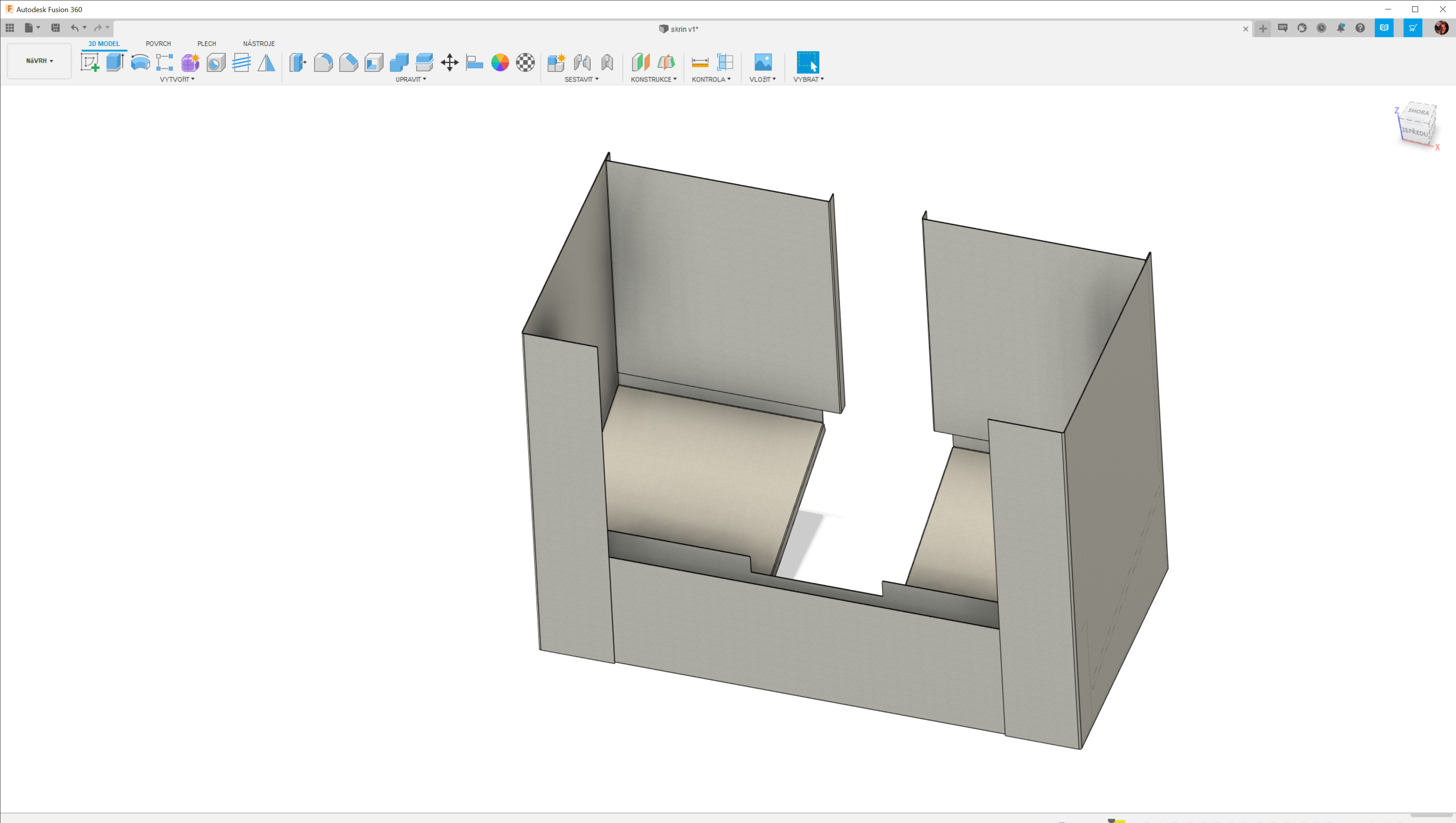
Task: Click the Fillet tool icon
Action: (323, 62)
